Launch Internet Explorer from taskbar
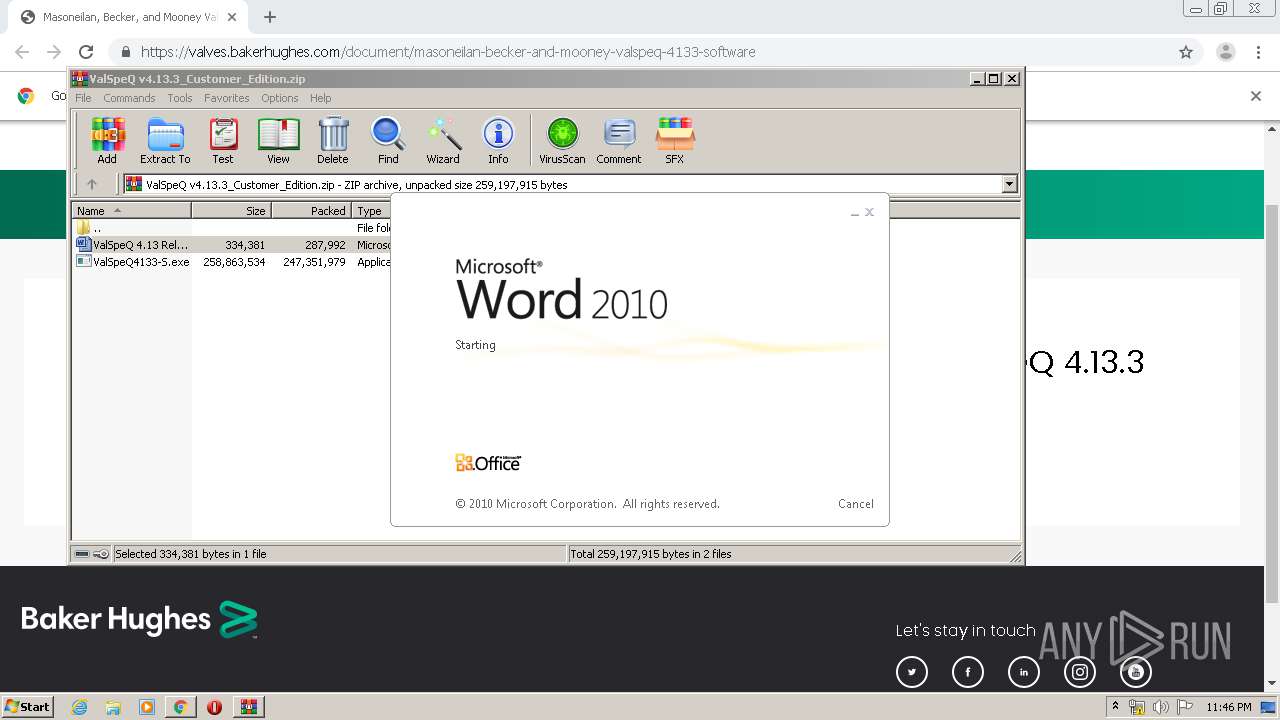 click(79, 707)
